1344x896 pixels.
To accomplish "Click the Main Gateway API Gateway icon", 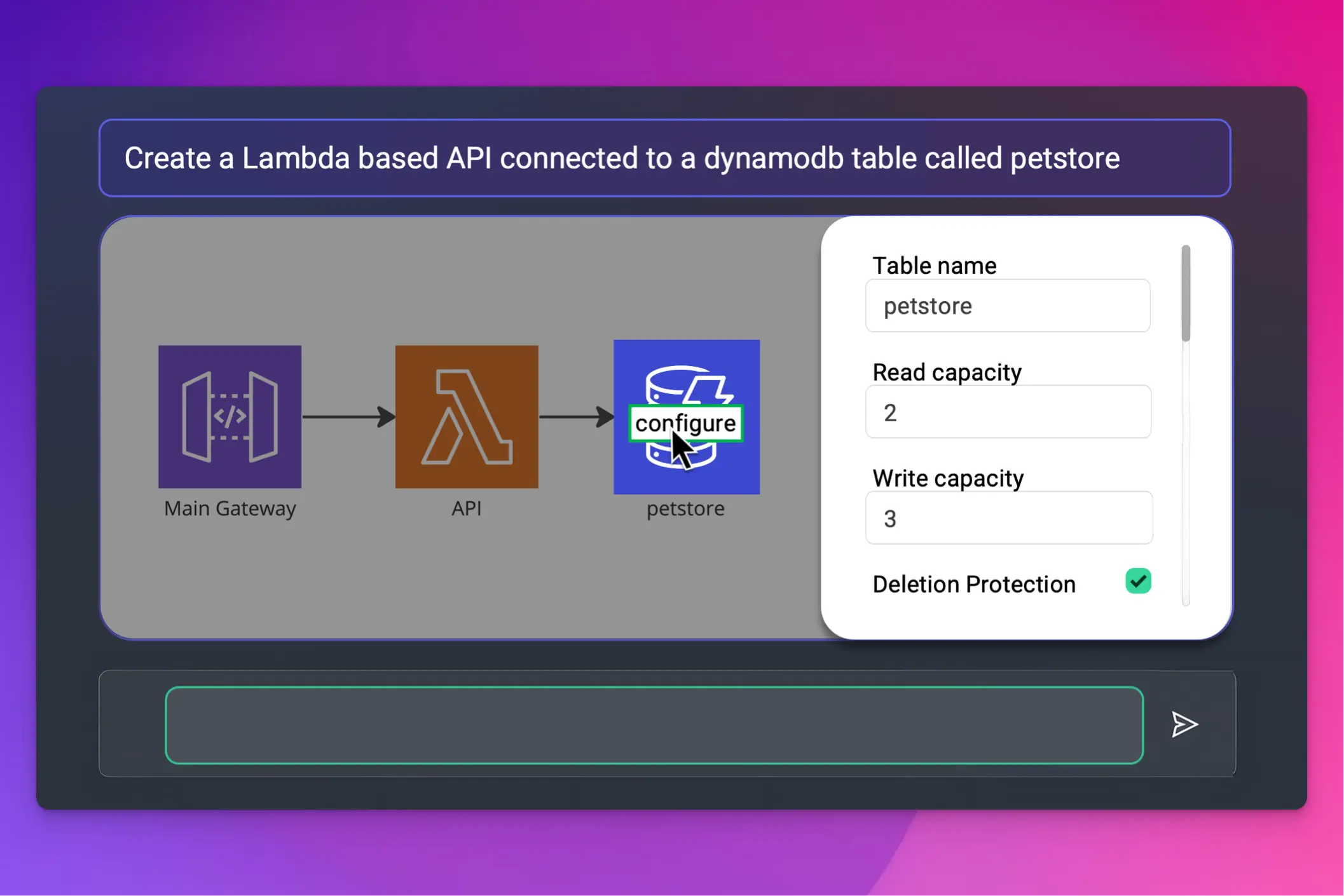I will (x=230, y=416).
